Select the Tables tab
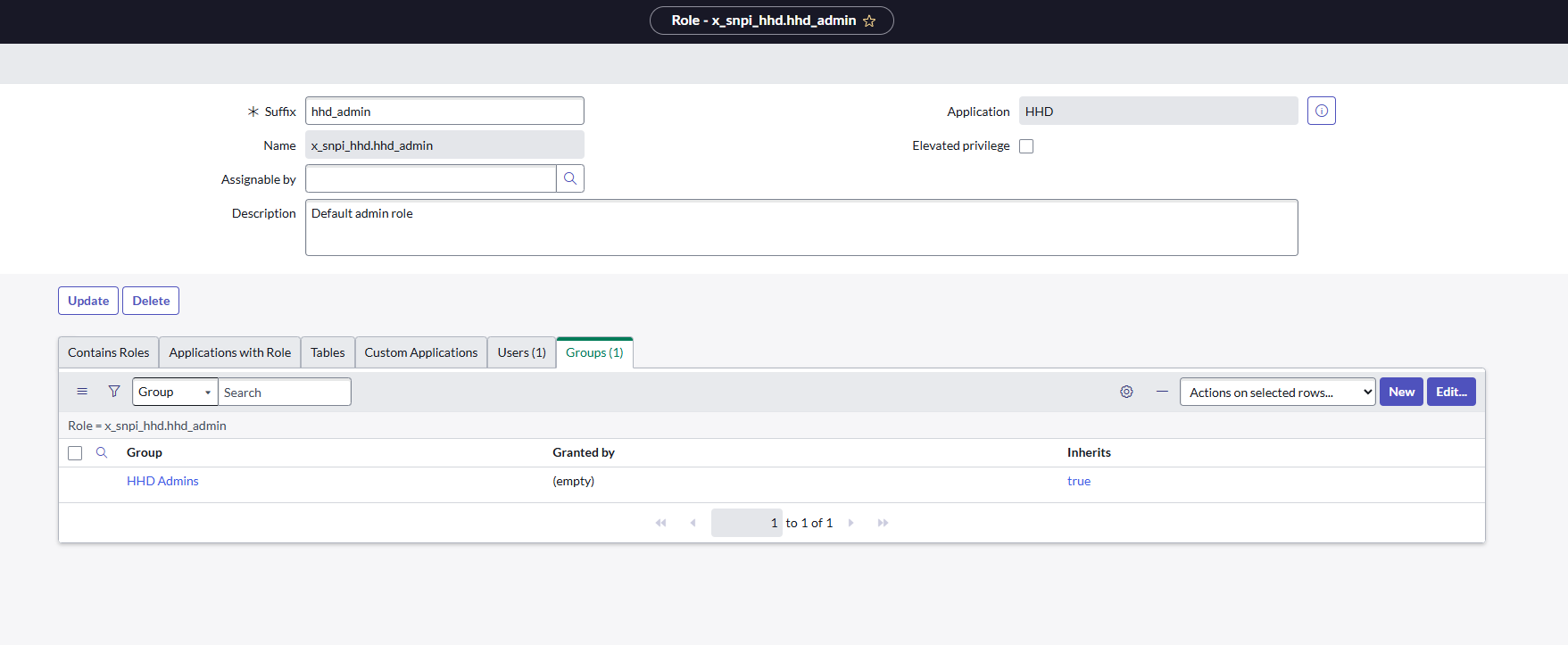The height and width of the screenshot is (645, 1568). 328,352
